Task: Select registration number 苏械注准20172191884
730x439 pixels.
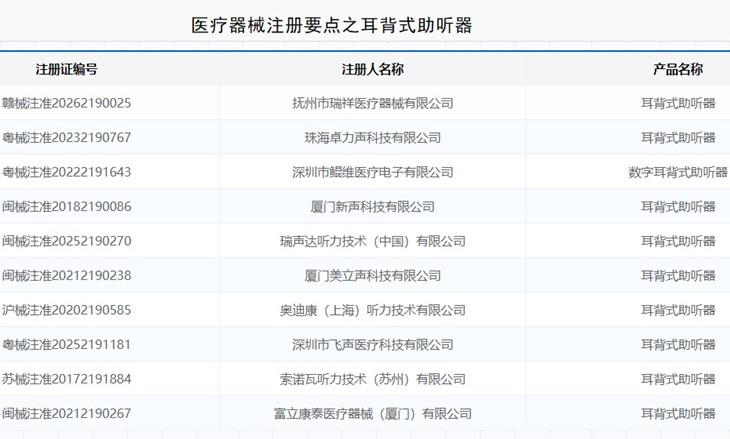Action: click(x=67, y=378)
